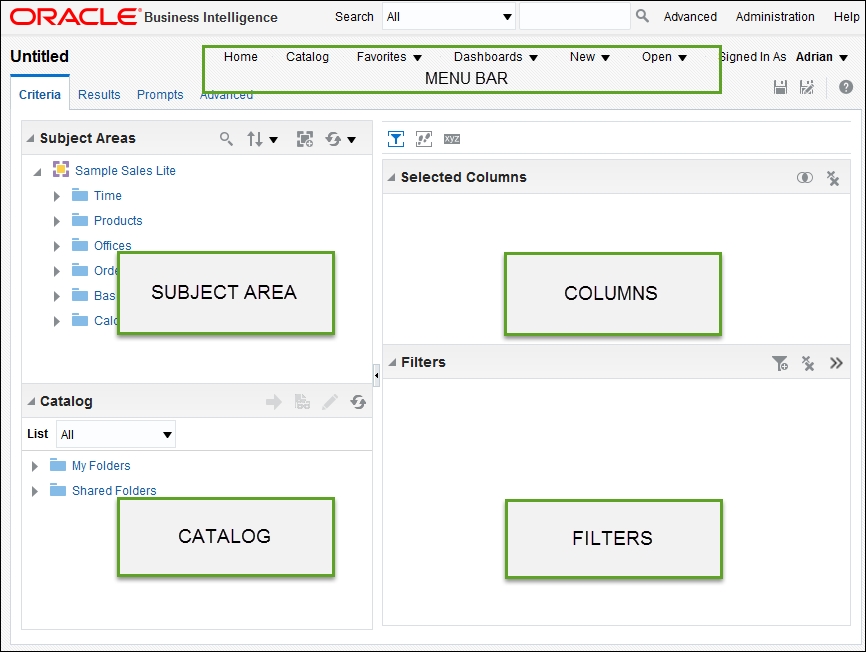Click the pane splitter collapse handle
The width and height of the screenshot is (866, 652).
[x=376, y=375]
